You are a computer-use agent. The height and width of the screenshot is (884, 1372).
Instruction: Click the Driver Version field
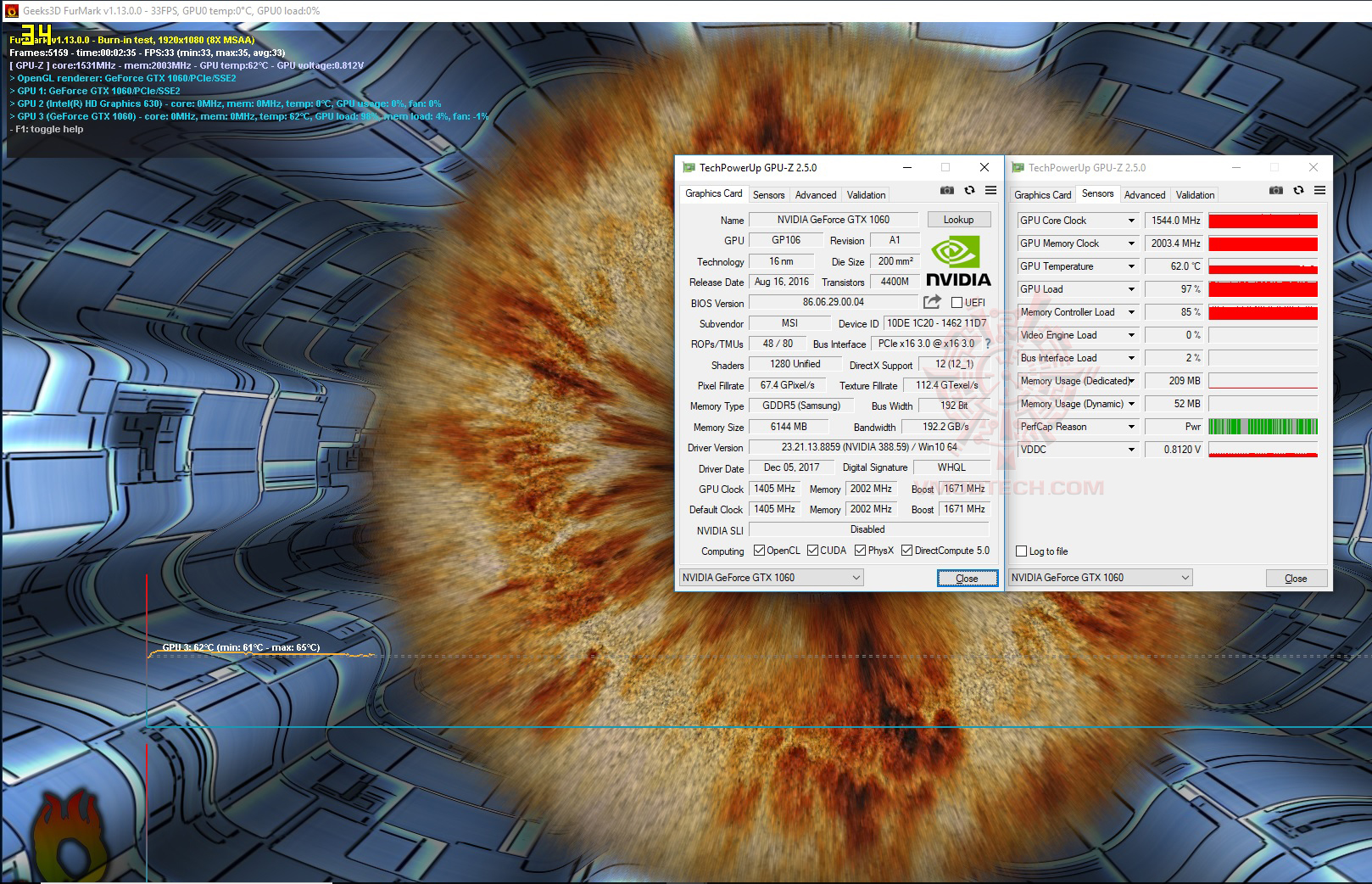coord(869,447)
